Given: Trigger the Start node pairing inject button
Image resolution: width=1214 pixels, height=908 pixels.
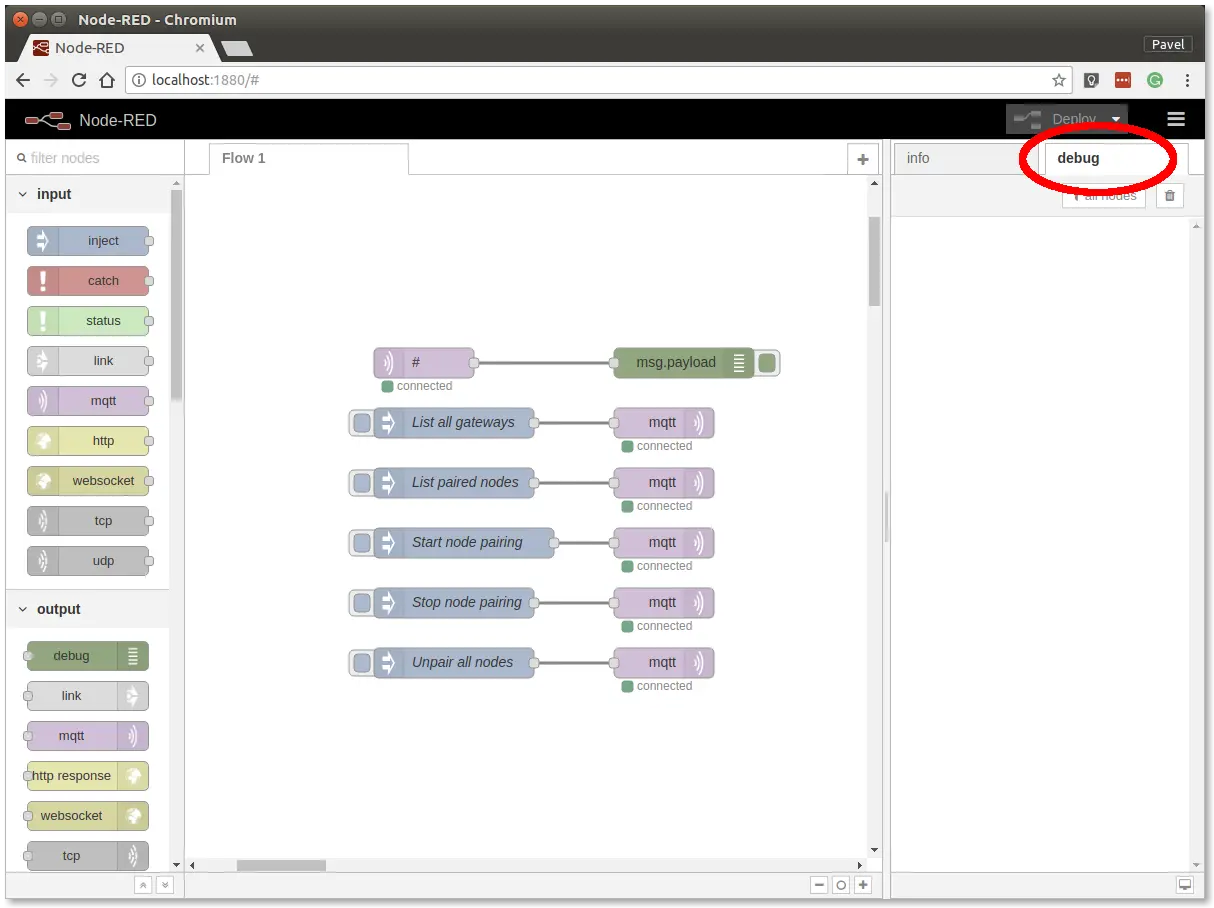Looking at the screenshot, I should [361, 543].
